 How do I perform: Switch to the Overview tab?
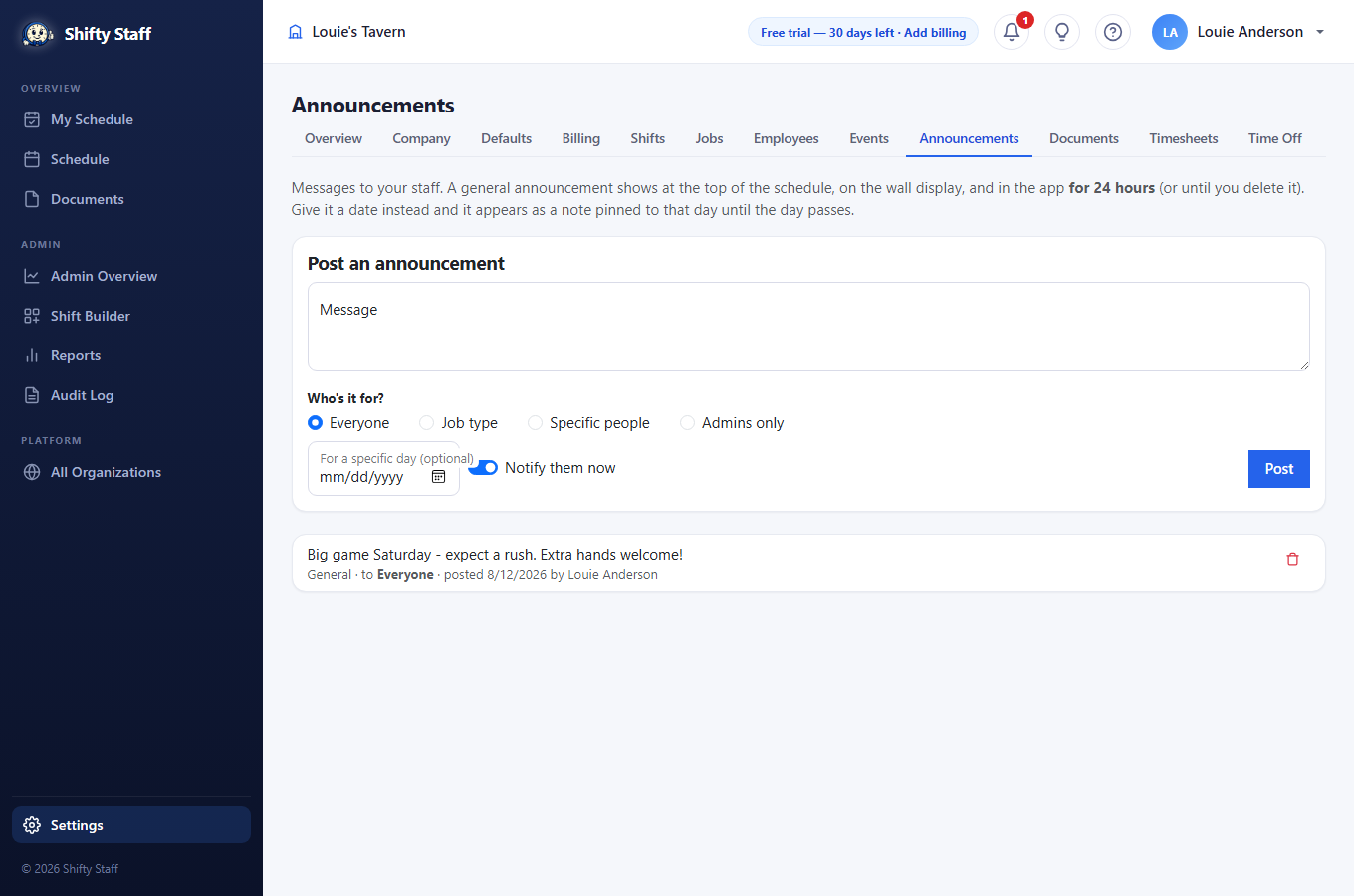[334, 138]
